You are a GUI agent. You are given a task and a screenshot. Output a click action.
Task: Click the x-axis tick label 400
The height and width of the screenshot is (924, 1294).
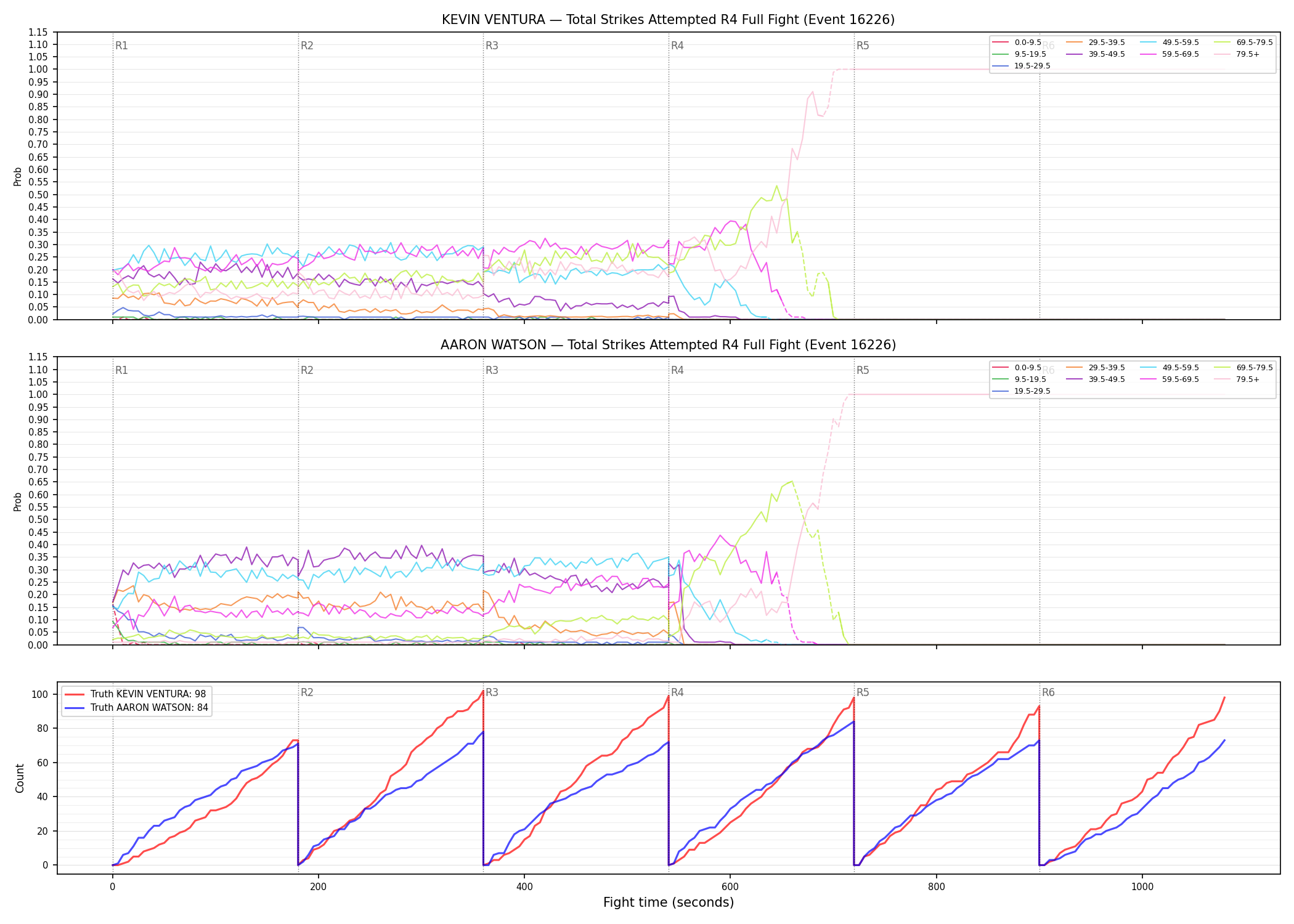[524, 887]
